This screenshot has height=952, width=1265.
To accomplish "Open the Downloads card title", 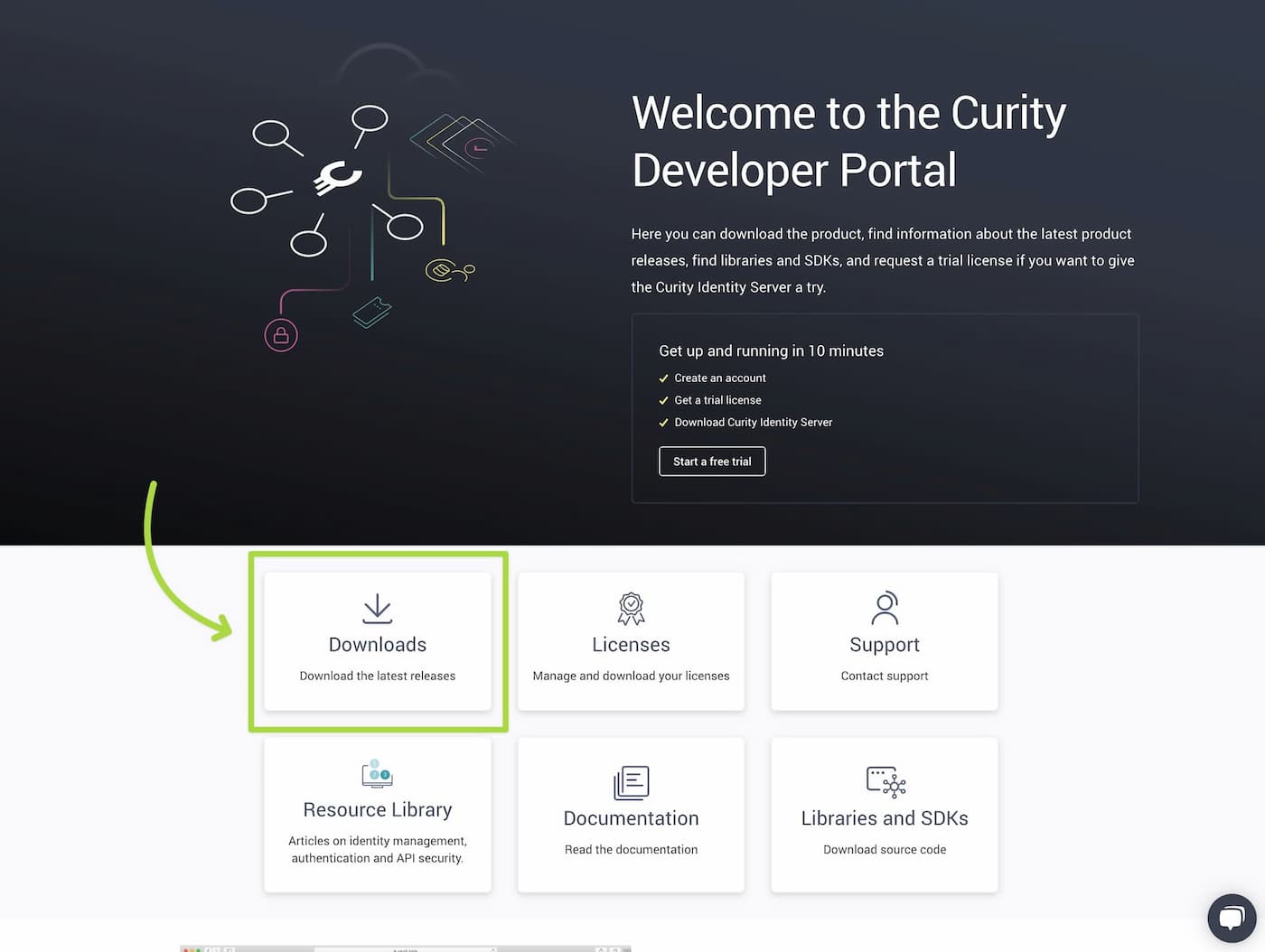I will tap(377, 645).
